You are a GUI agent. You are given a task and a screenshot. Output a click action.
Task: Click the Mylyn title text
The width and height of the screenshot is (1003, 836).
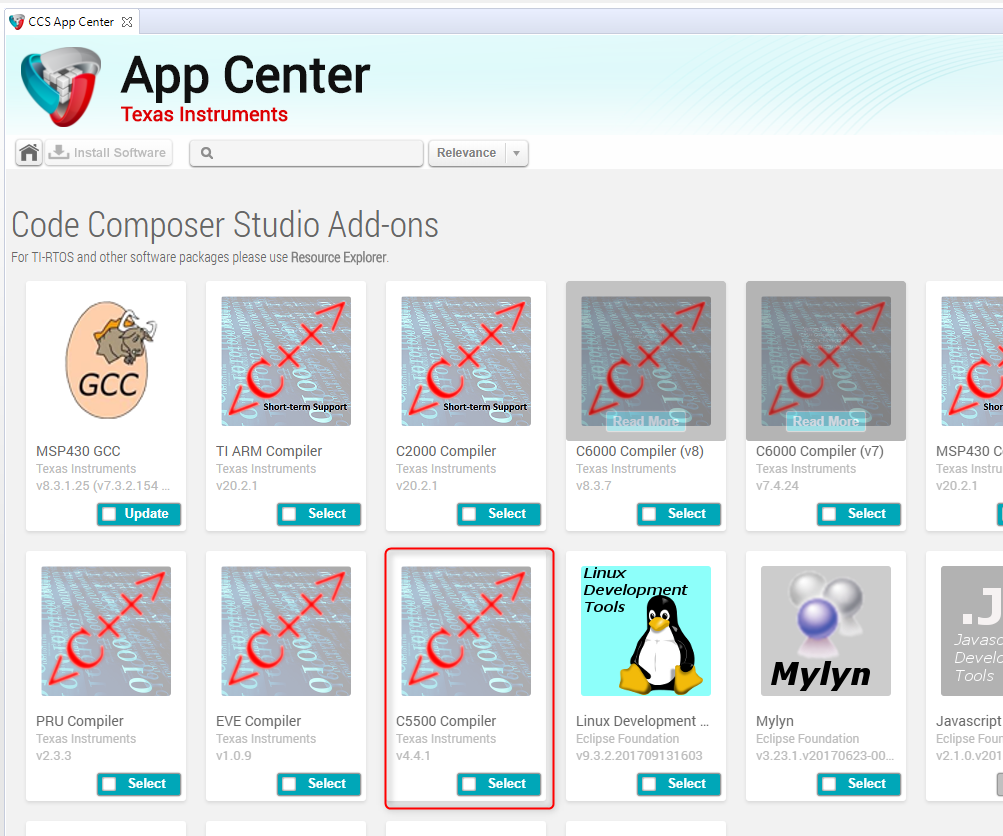(x=775, y=721)
